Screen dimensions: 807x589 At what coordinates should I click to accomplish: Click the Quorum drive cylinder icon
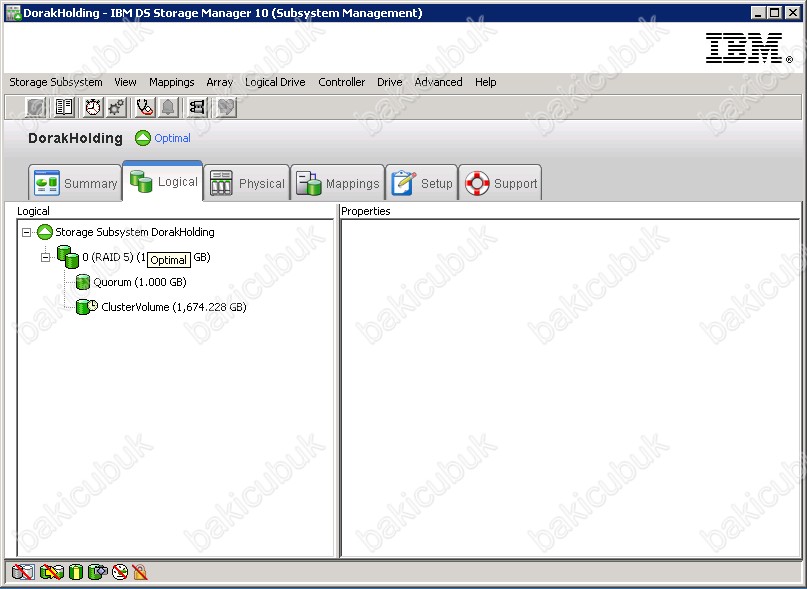coord(82,282)
